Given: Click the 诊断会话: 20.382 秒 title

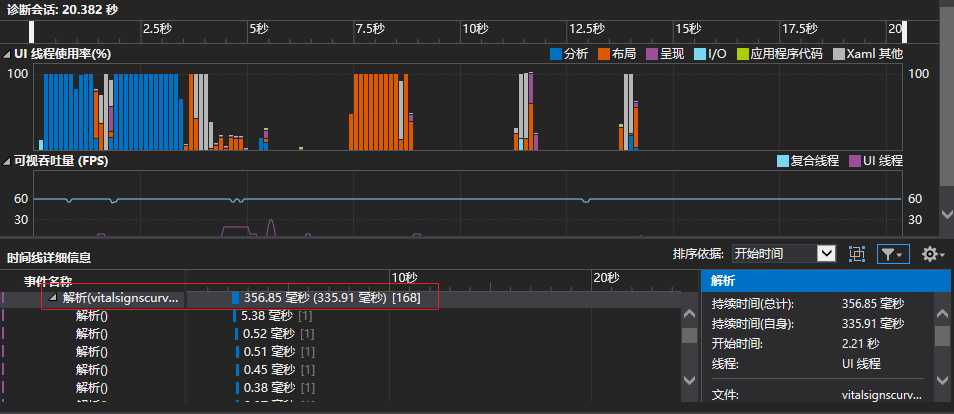Looking at the screenshot, I should click(x=62, y=9).
